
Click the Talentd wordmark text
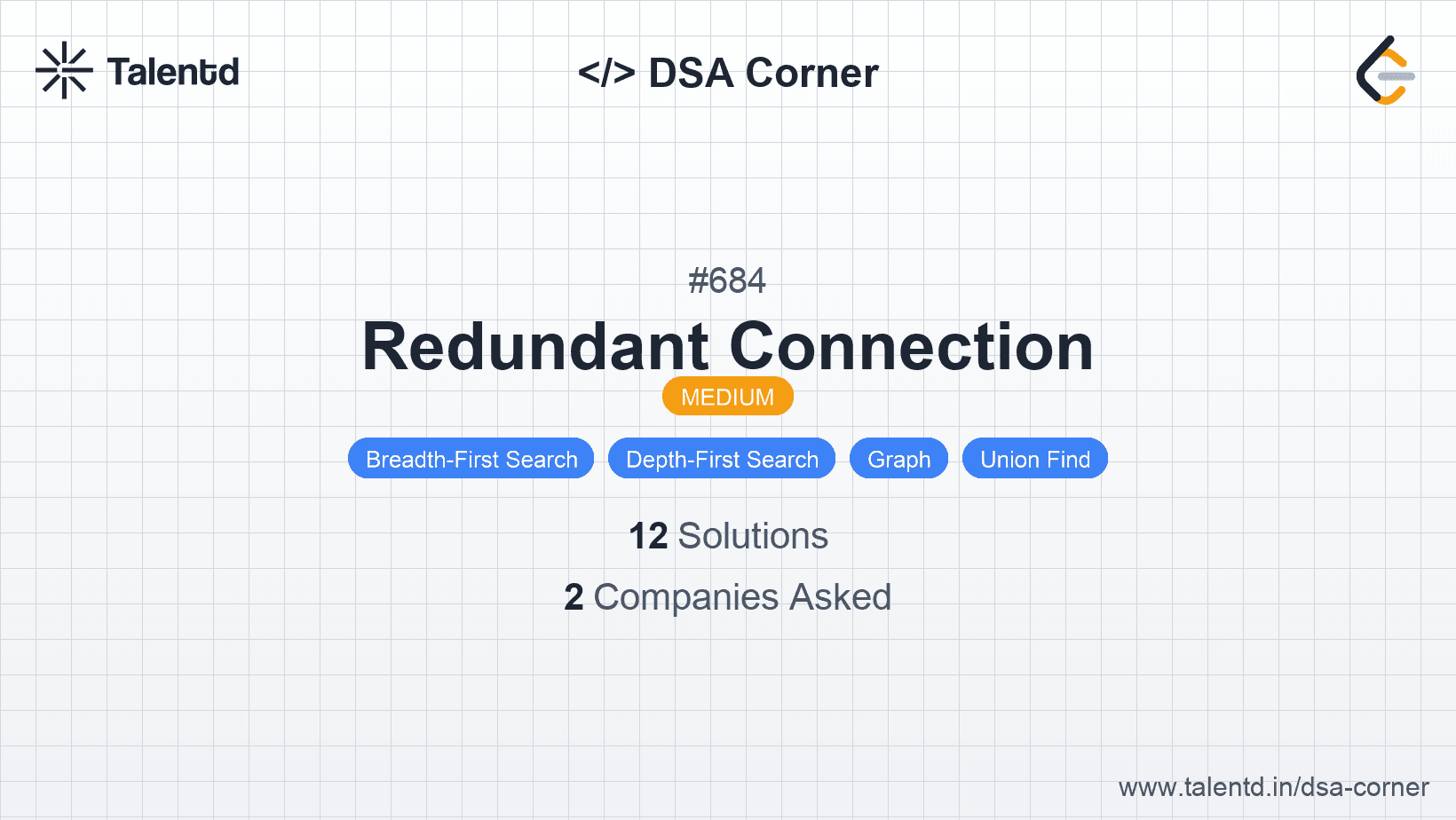(173, 72)
